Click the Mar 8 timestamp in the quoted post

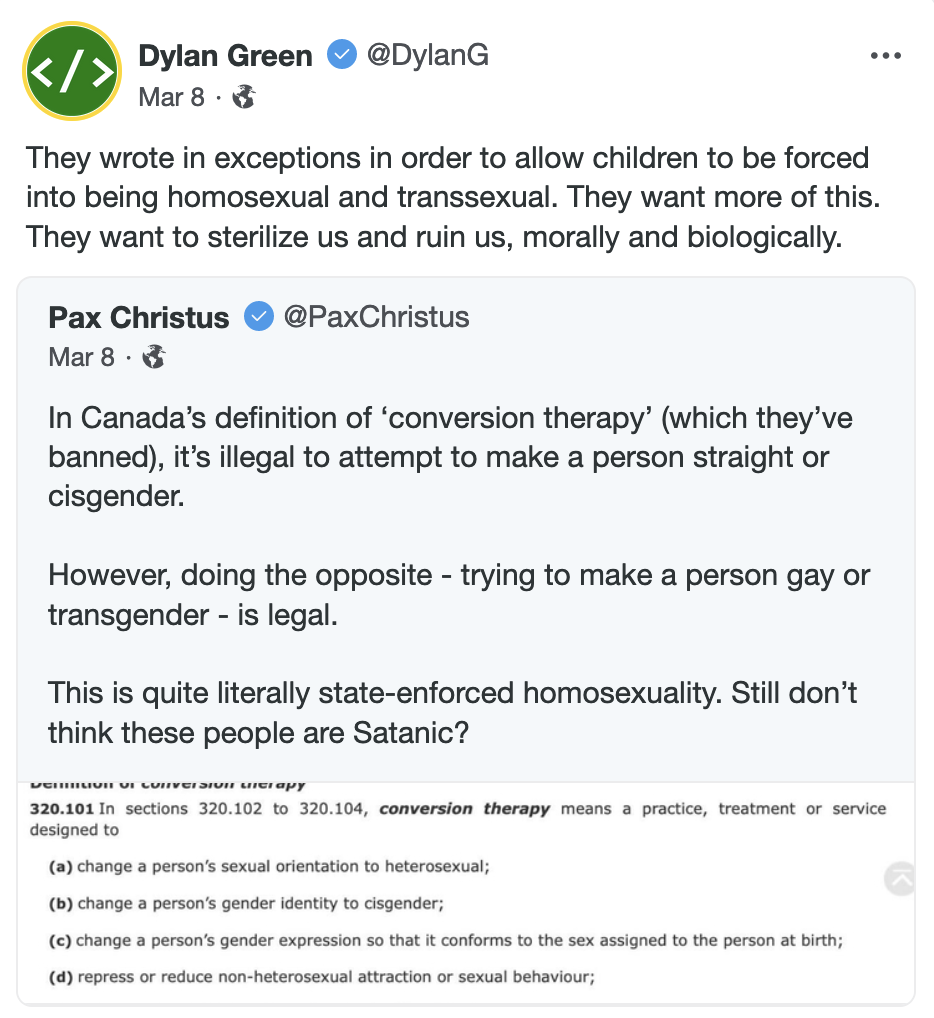(82, 357)
